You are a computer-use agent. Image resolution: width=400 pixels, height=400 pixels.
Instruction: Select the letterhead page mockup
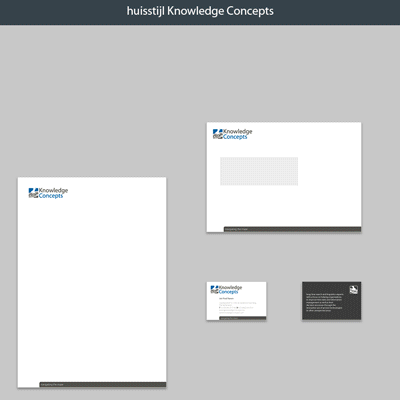tap(92, 282)
